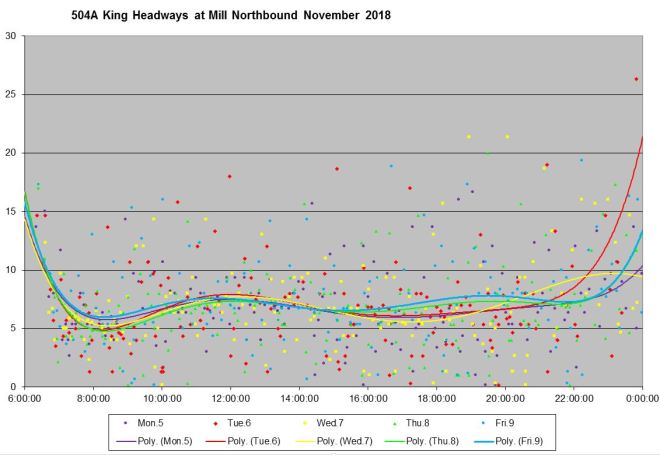Click the Poly. (Wed.7) trendline legend entry
Screen dimensions: 660x456
click(336, 439)
